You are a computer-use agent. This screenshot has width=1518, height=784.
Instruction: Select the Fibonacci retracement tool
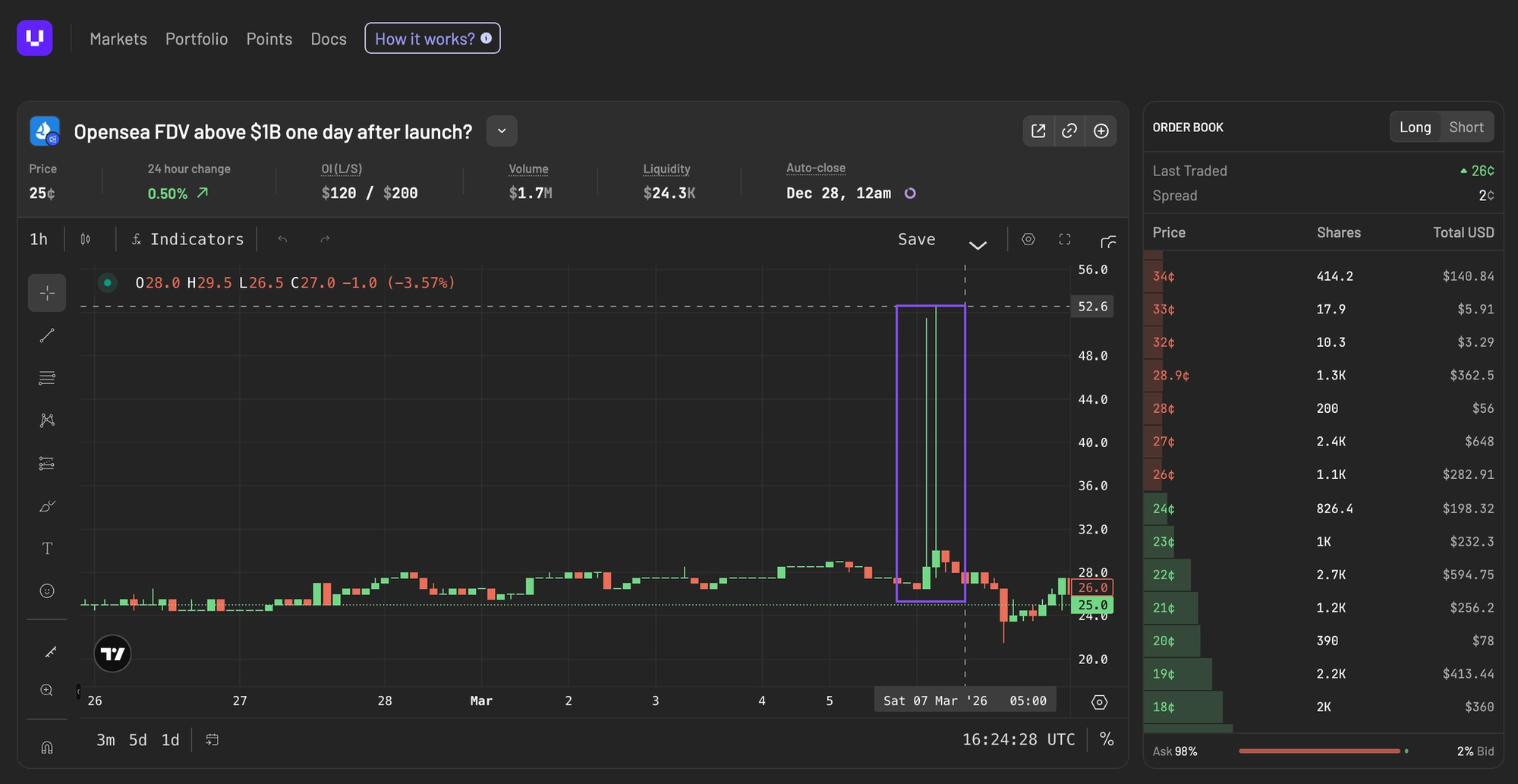47,378
